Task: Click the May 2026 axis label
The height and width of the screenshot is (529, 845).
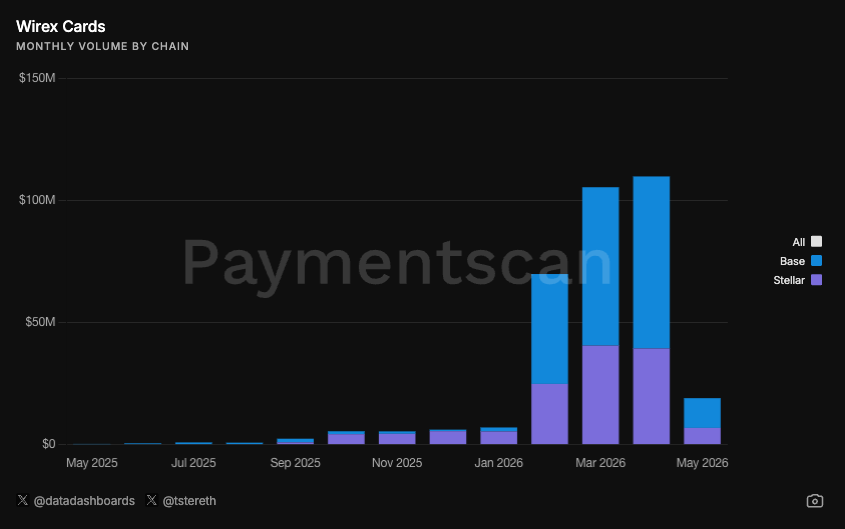Action: click(x=702, y=463)
